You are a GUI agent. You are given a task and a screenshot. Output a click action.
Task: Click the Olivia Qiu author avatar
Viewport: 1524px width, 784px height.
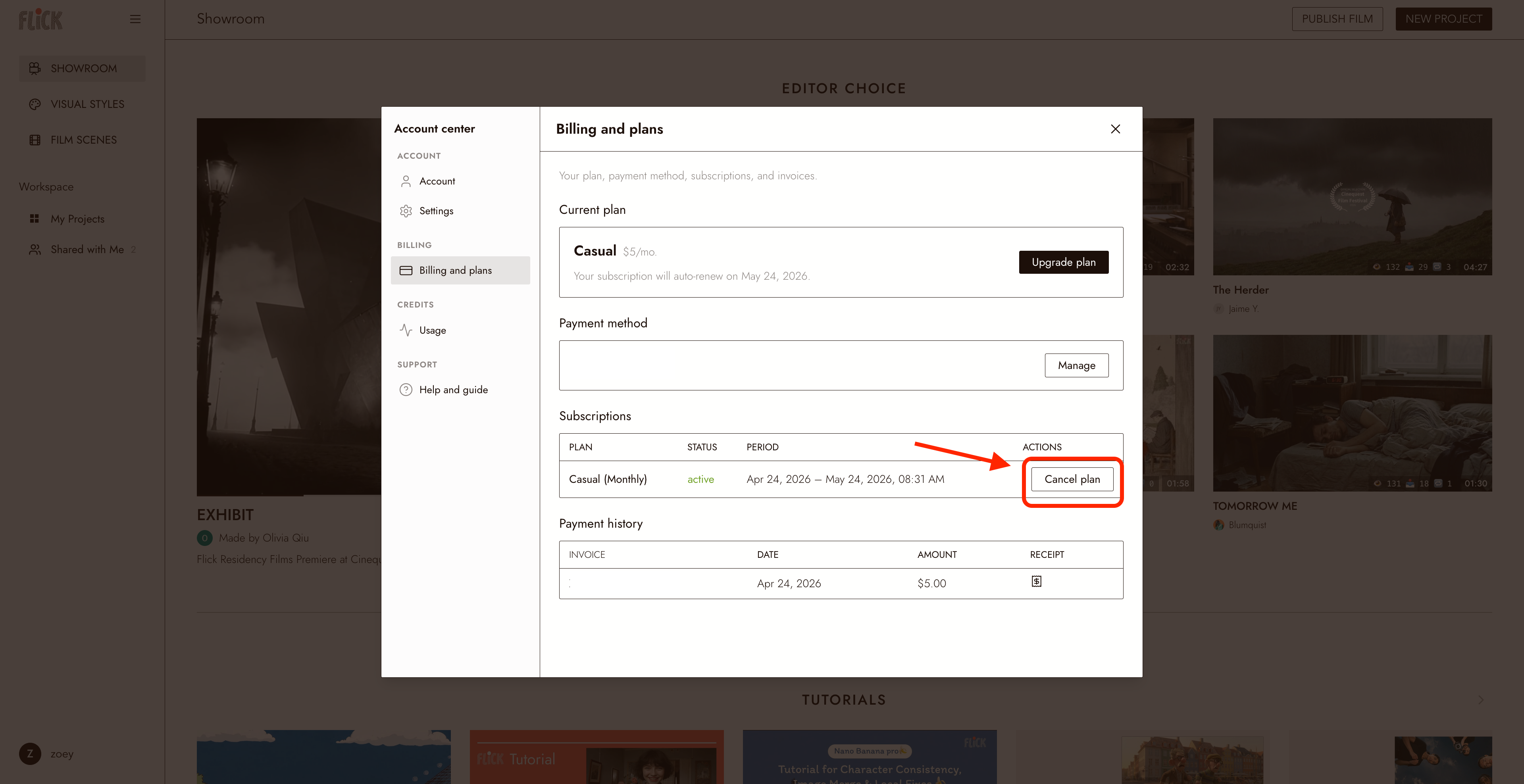pos(205,538)
